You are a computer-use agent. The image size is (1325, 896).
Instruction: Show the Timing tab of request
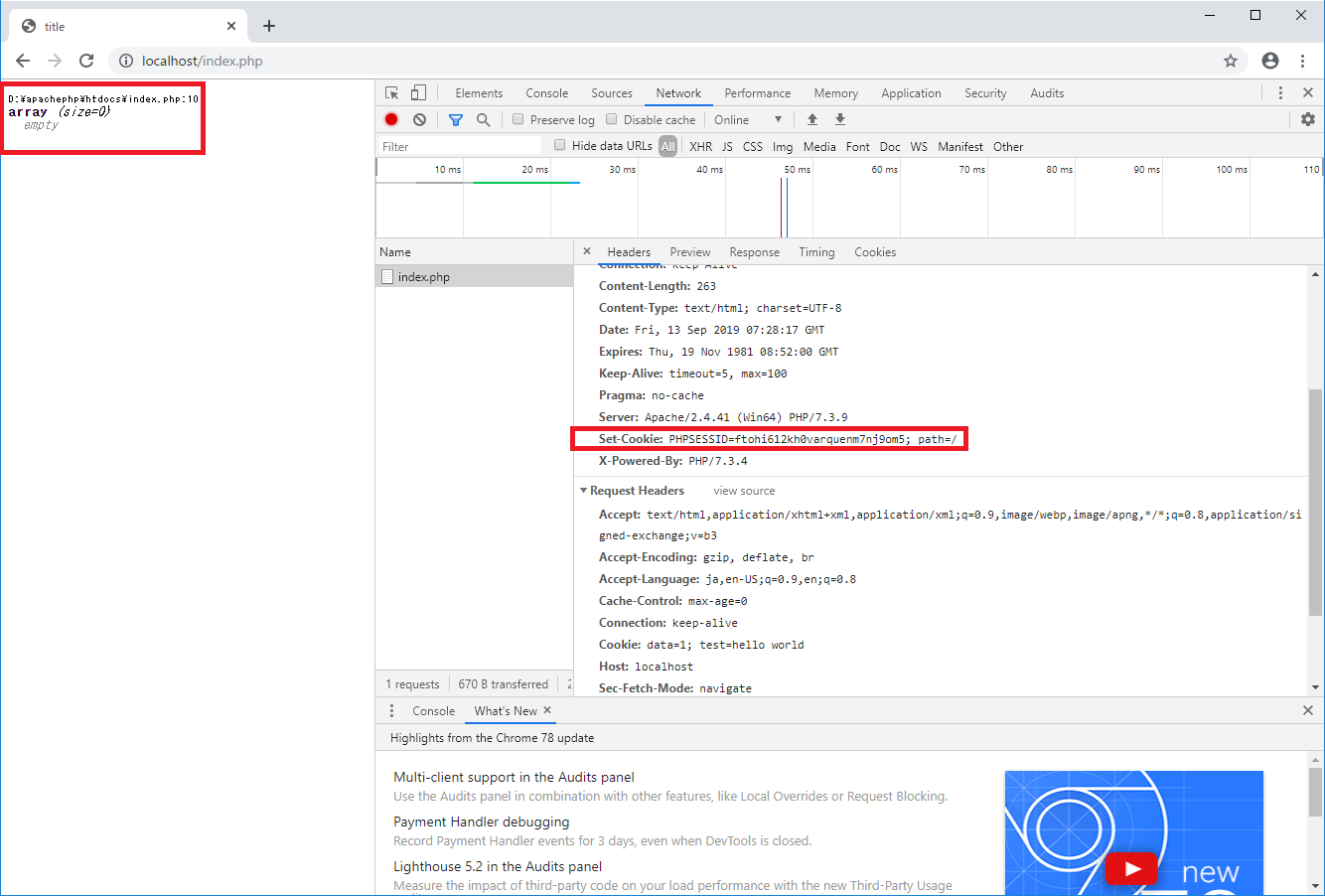click(x=816, y=251)
